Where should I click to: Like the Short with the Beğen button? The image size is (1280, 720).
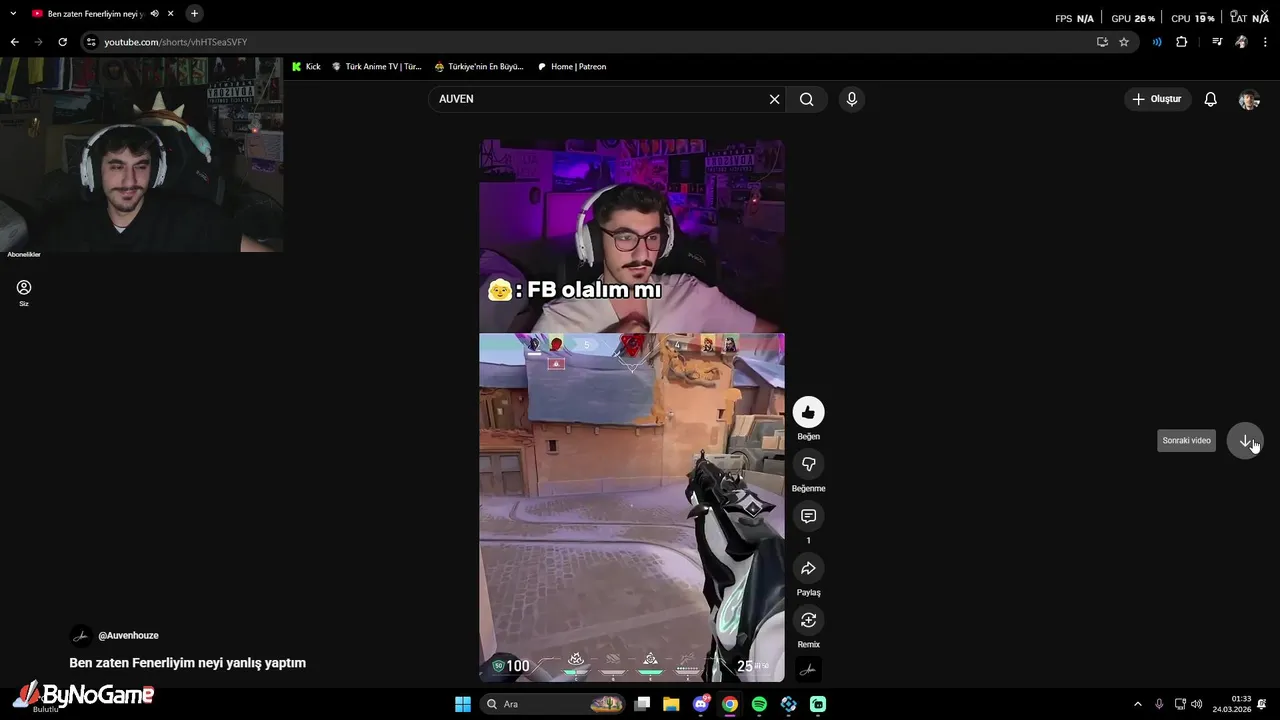808,412
